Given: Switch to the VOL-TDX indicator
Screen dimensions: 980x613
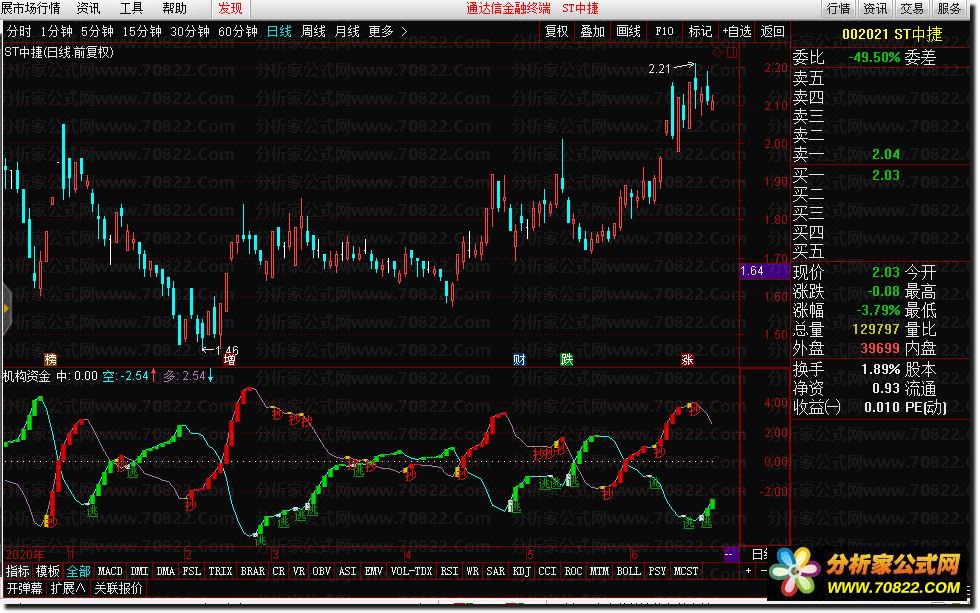Looking at the screenshot, I should (411, 571).
